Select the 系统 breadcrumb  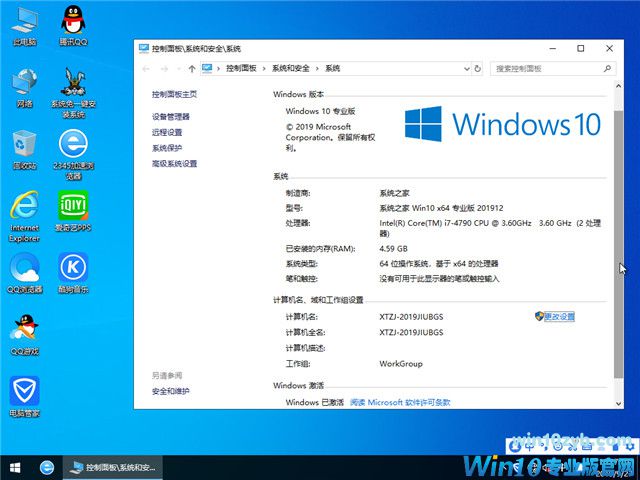(333, 68)
